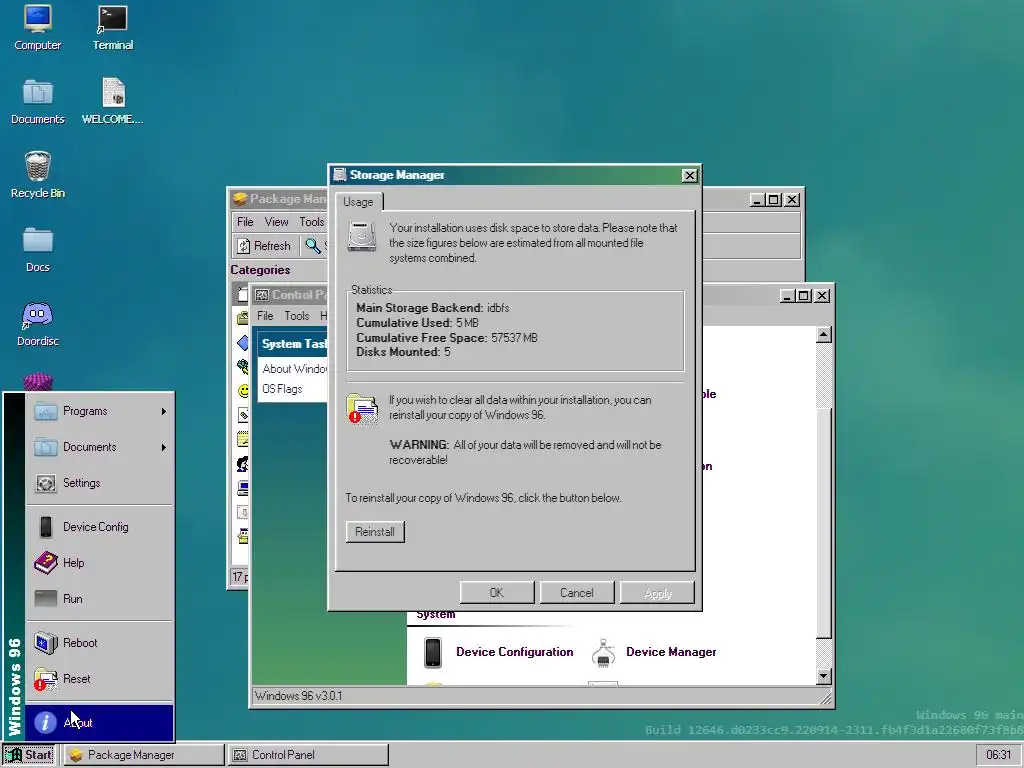Click the Reset icon in Start menu
1024x768 pixels.
coord(46,679)
